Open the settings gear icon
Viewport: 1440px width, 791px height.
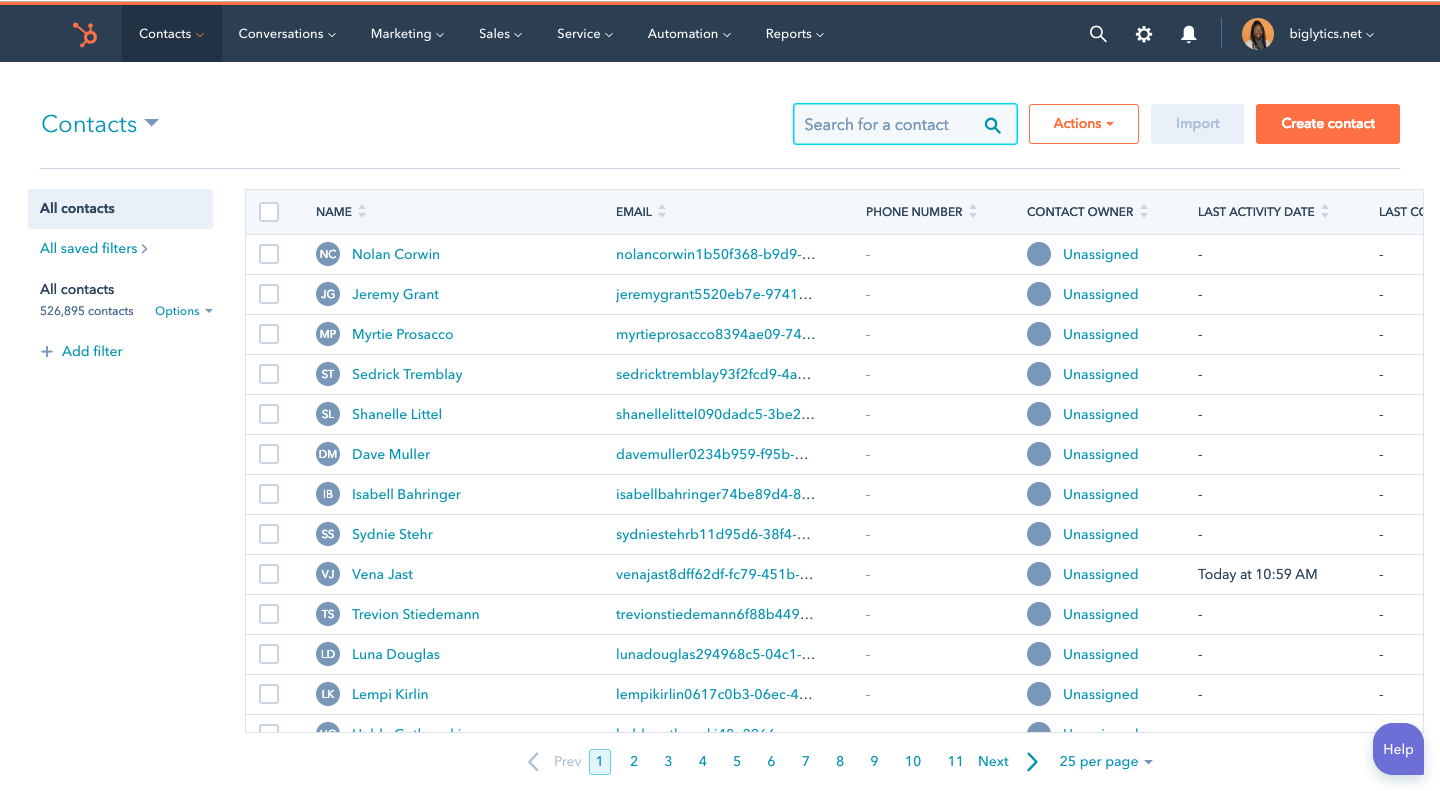click(x=1143, y=33)
